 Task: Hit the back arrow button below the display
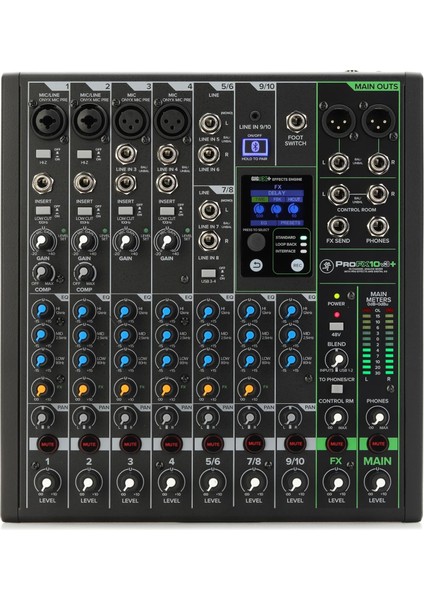click(x=256, y=265)
